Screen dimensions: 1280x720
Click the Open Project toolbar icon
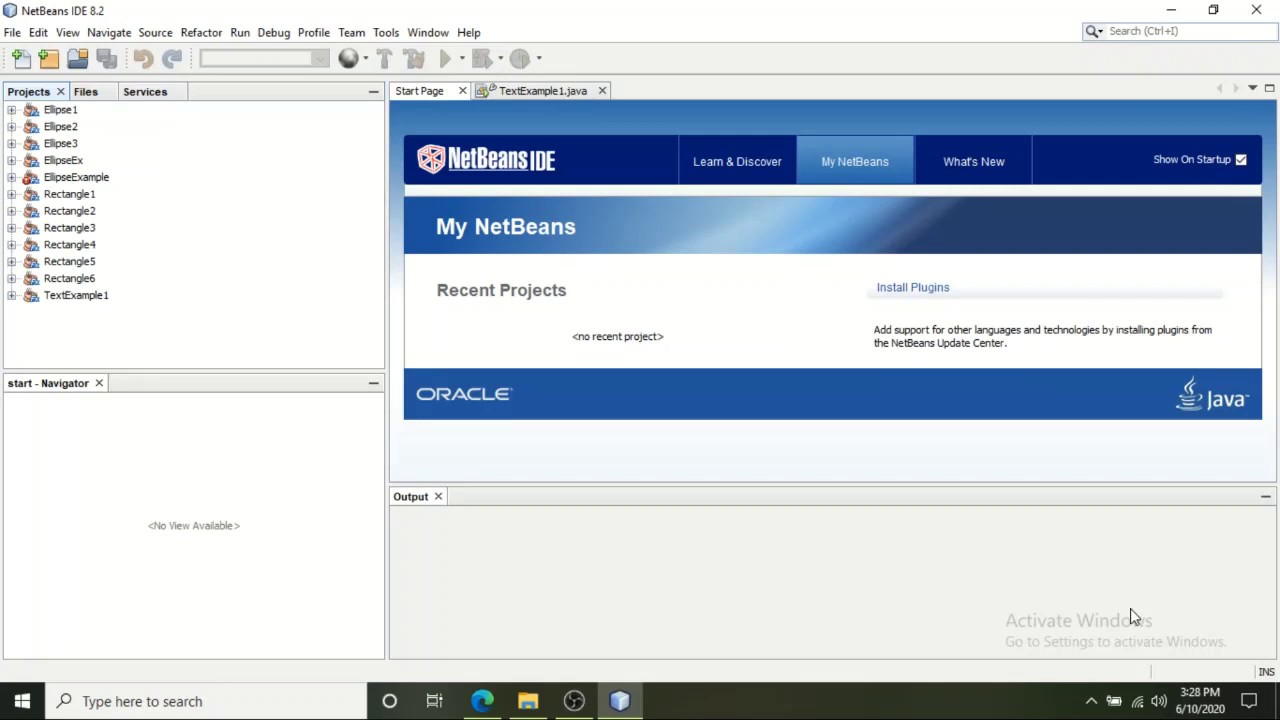click(78, 59)
